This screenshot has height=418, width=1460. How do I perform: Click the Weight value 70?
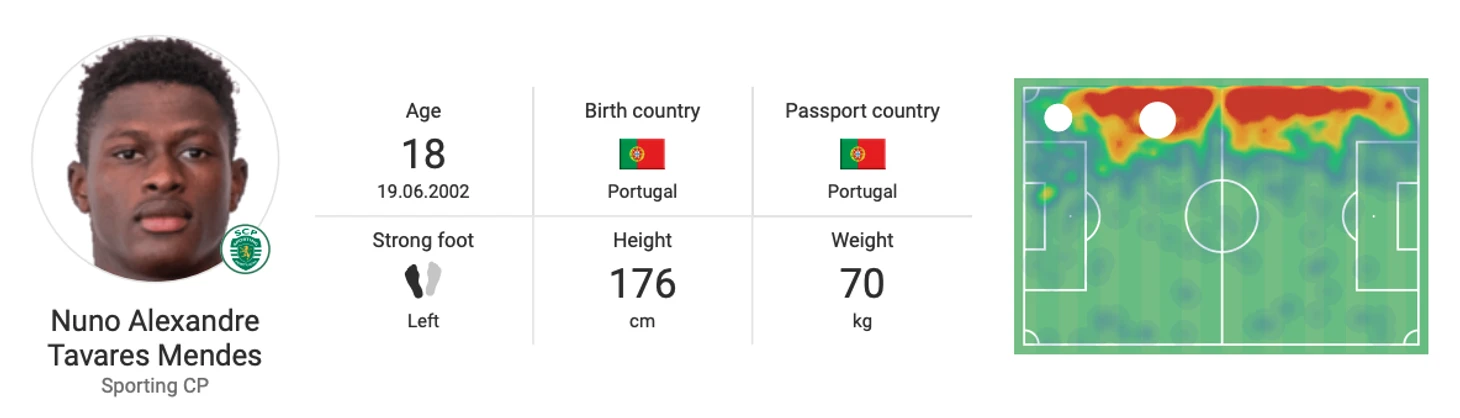click(x=862, y=284)
